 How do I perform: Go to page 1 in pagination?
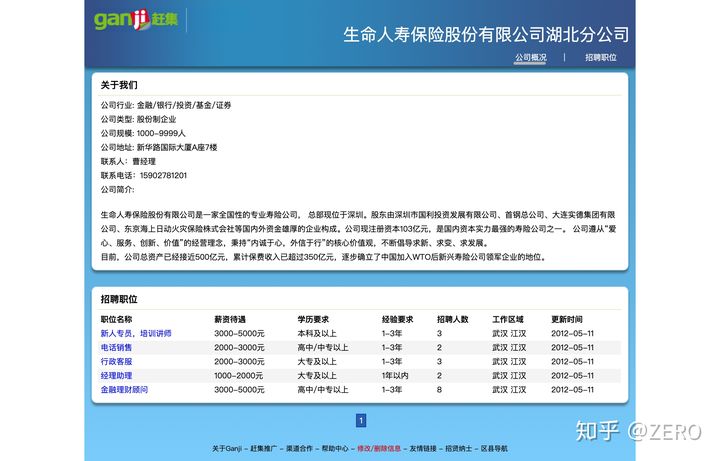361,420
